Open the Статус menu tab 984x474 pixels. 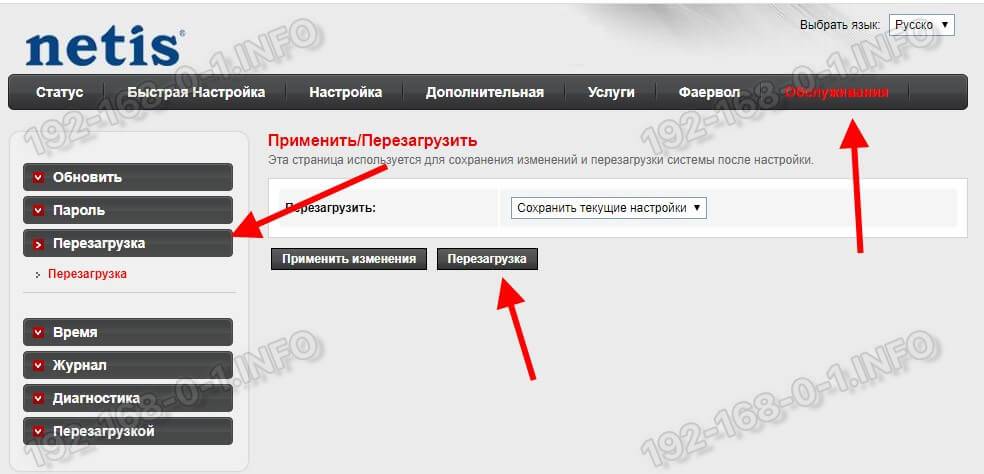60,92
